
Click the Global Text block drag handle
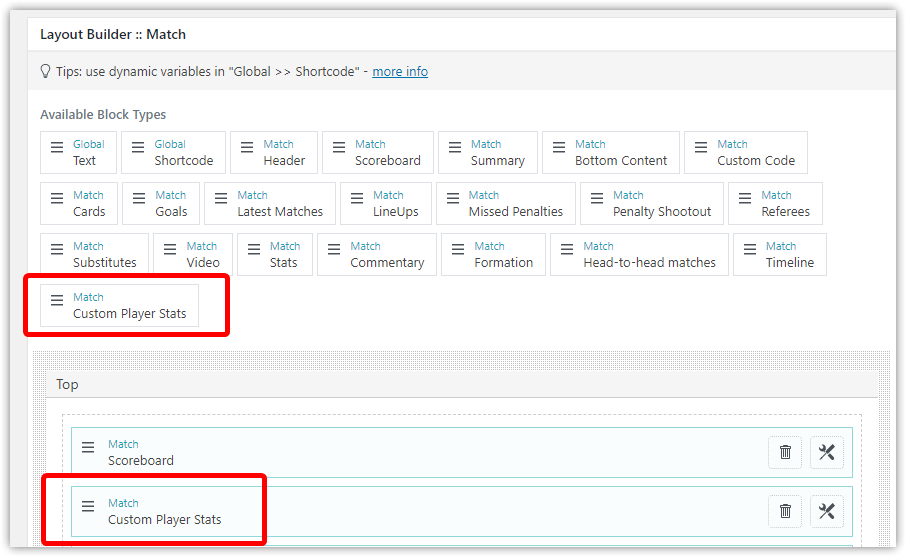point(57,147)
